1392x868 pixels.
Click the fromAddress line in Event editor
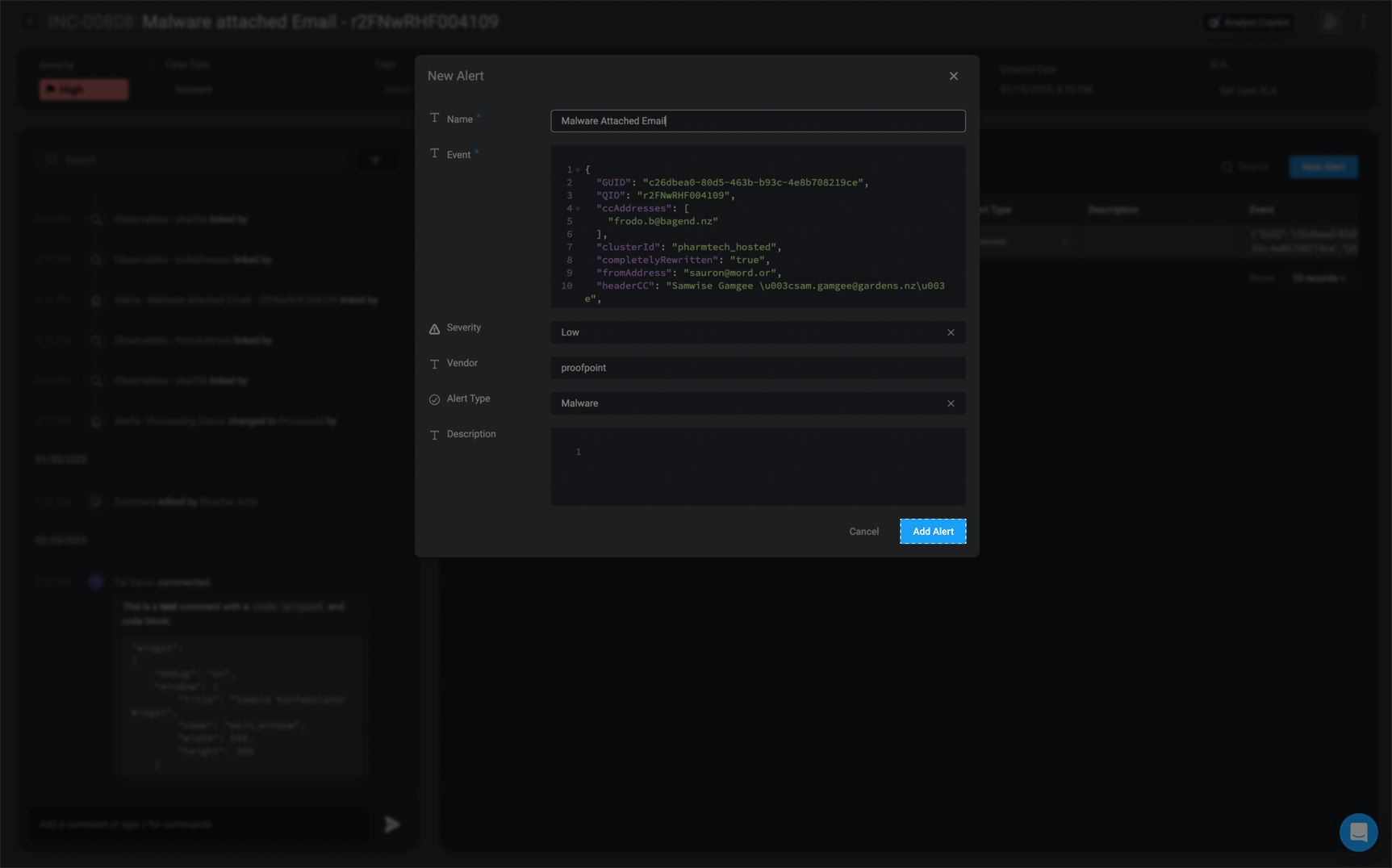[x=689, y=273]
